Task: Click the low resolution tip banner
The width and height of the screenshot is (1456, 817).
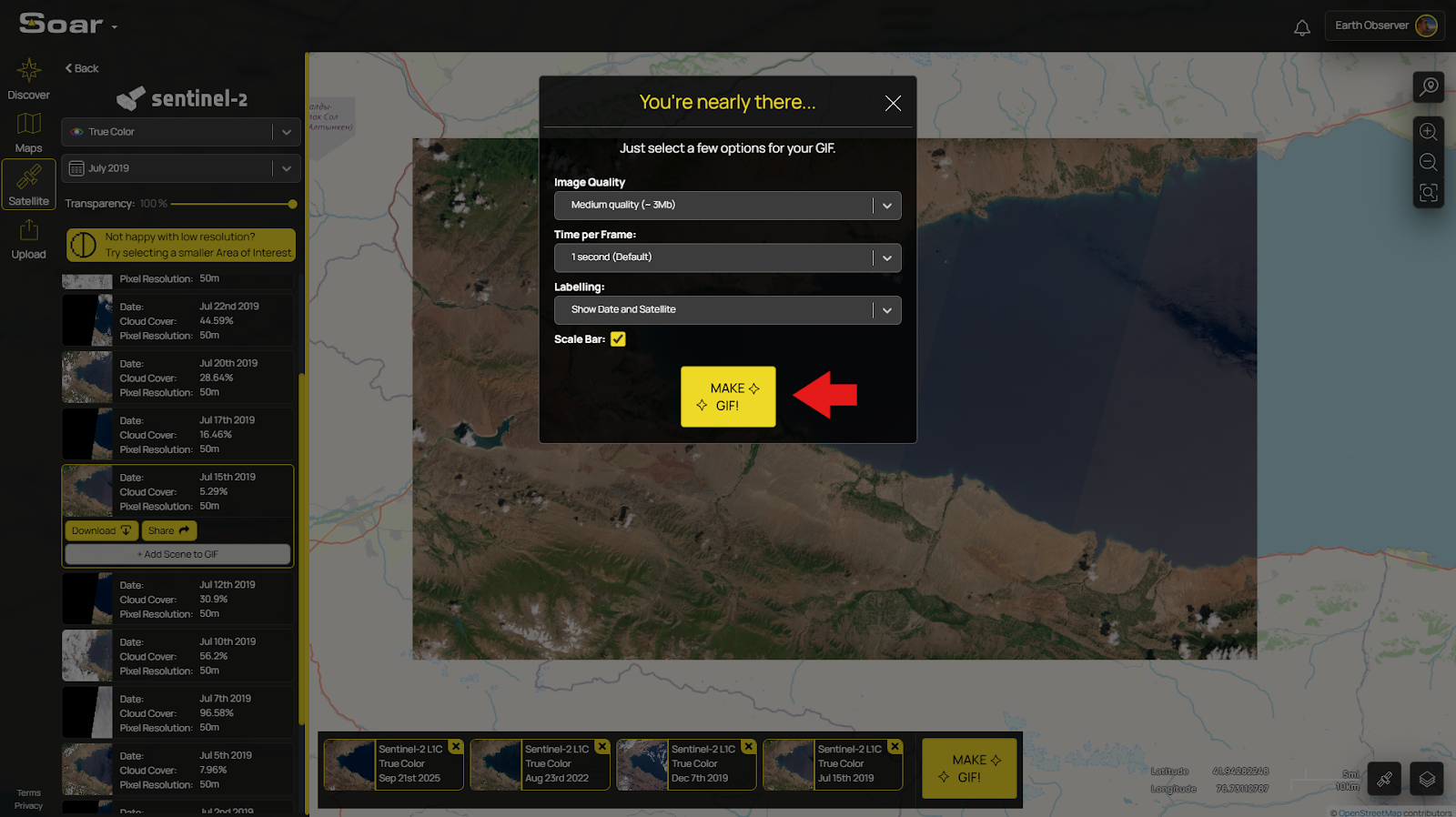Action: (x=181, y=245)
